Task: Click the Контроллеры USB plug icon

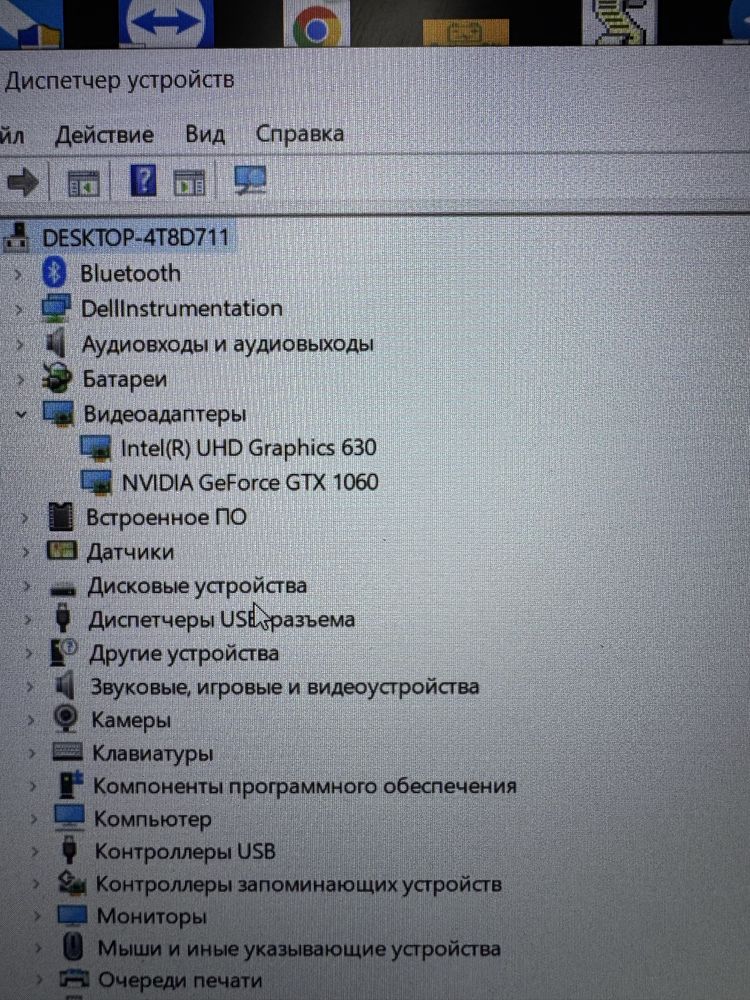Action: pos(70,850)
